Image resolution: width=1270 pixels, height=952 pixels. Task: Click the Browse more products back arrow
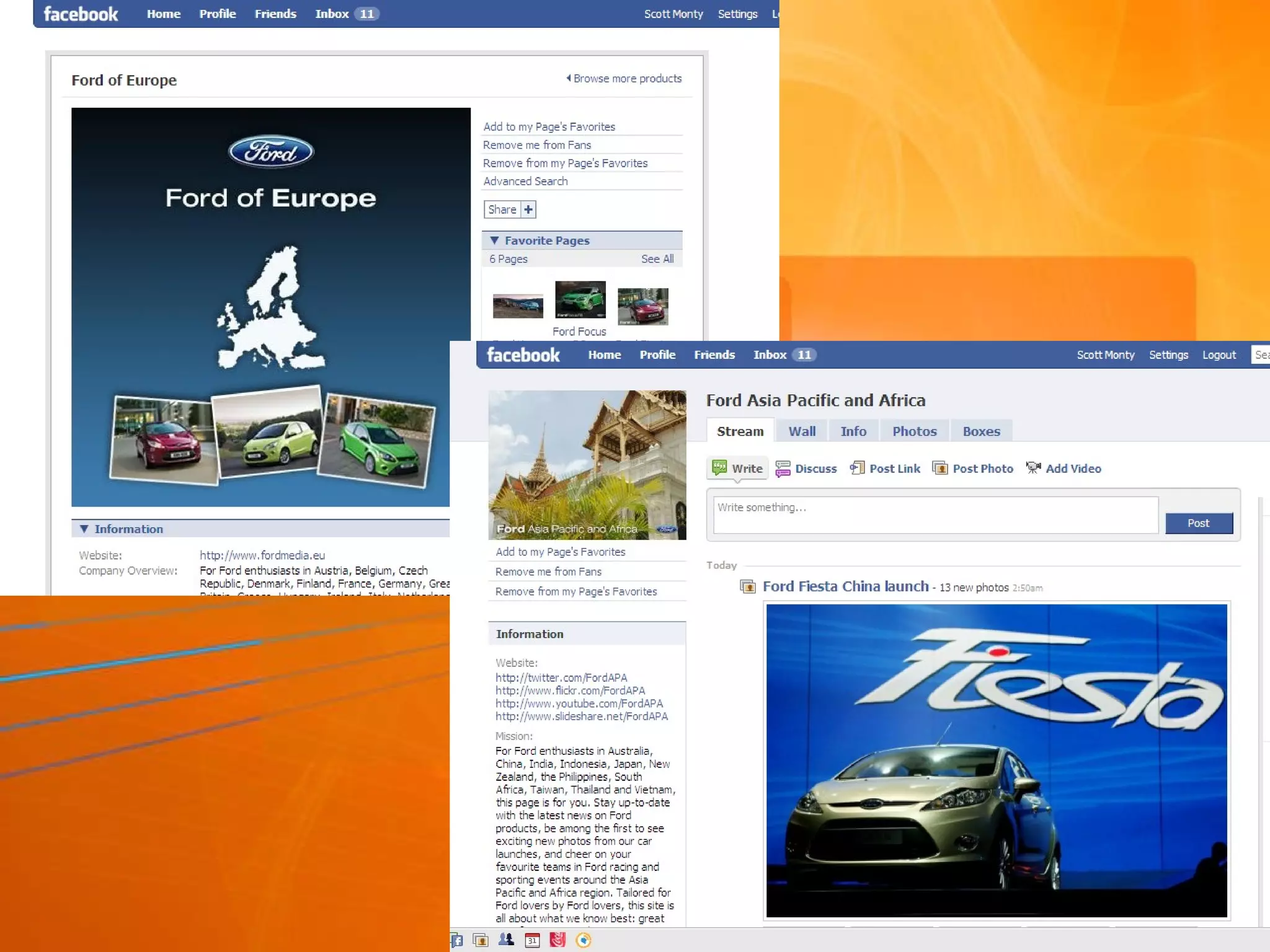point(568,78)
